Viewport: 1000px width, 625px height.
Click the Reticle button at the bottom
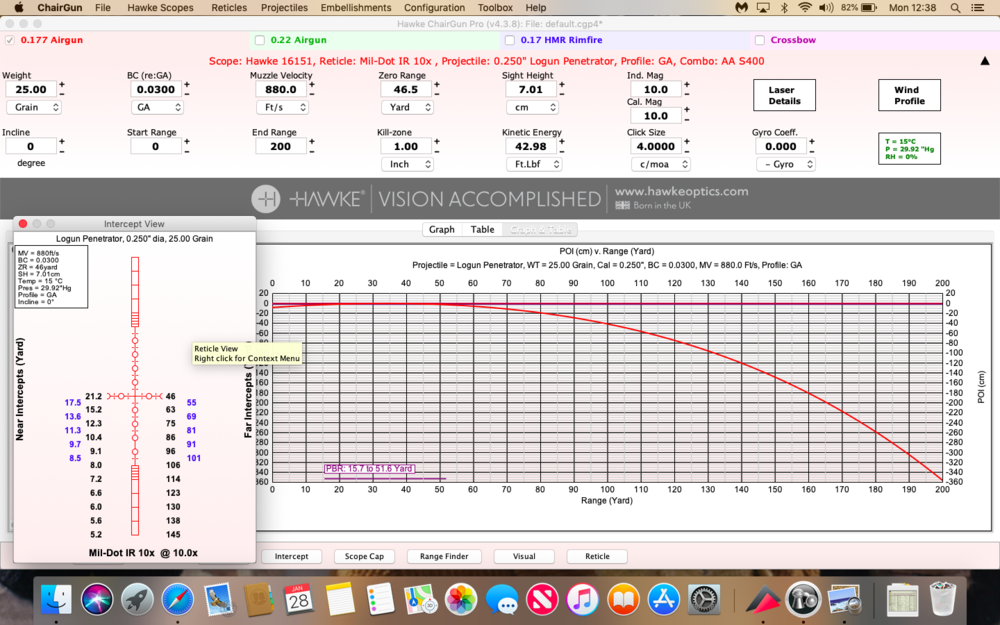click(x=597, y=556)
